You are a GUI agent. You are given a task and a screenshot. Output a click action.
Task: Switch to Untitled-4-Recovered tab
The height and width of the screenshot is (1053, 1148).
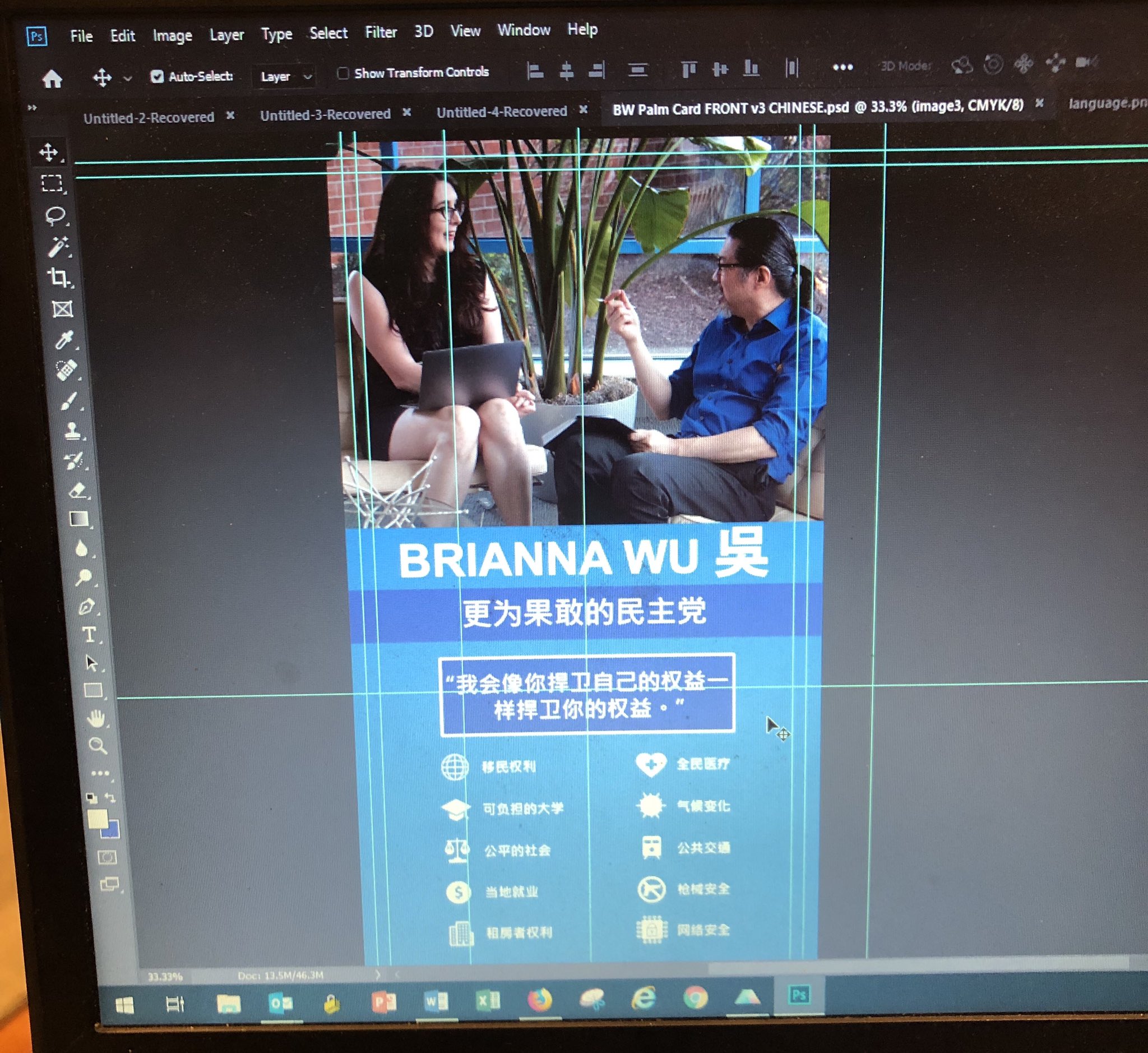click(501, 112)
